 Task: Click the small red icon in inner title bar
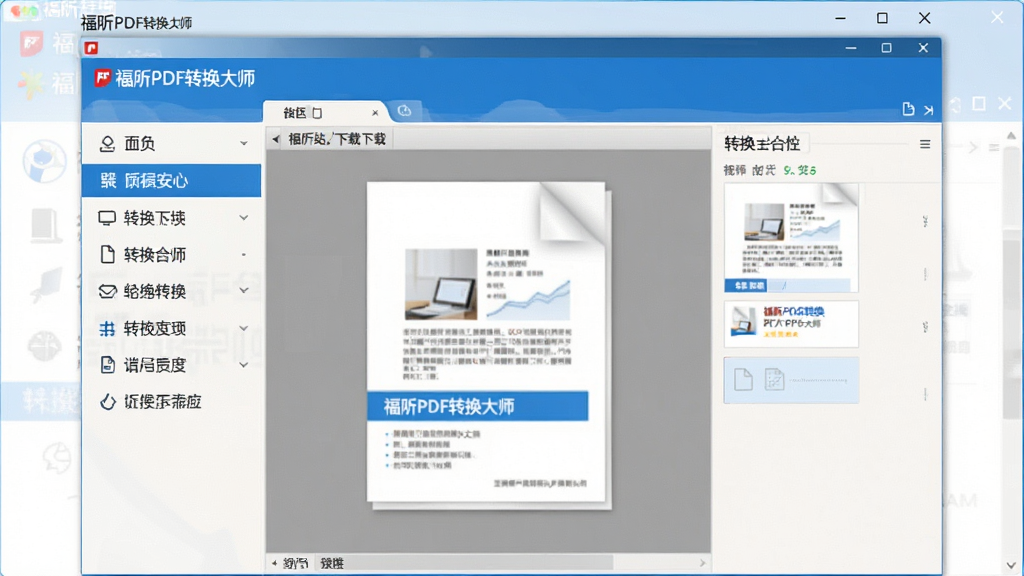(x=91, y=48)
